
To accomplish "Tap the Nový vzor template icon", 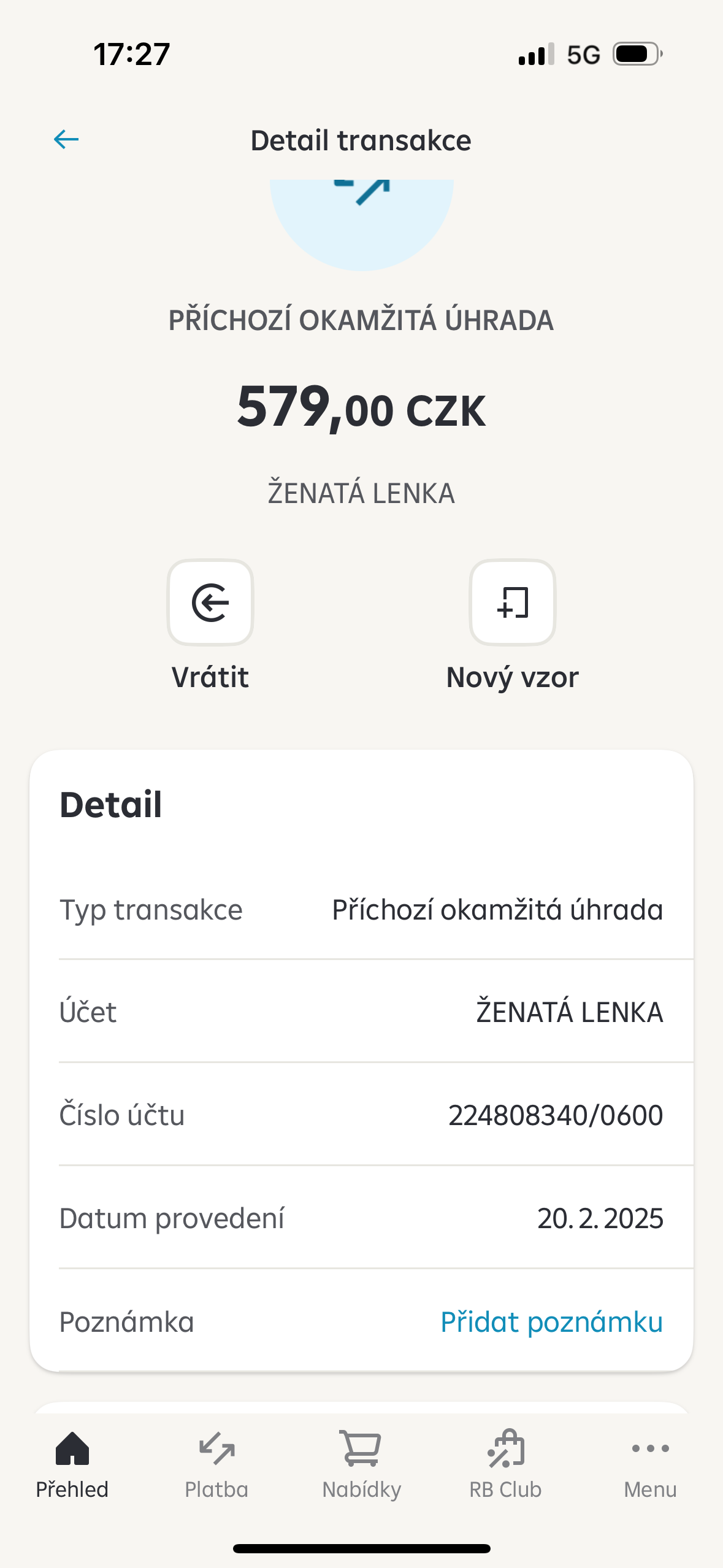I will 513,602.
